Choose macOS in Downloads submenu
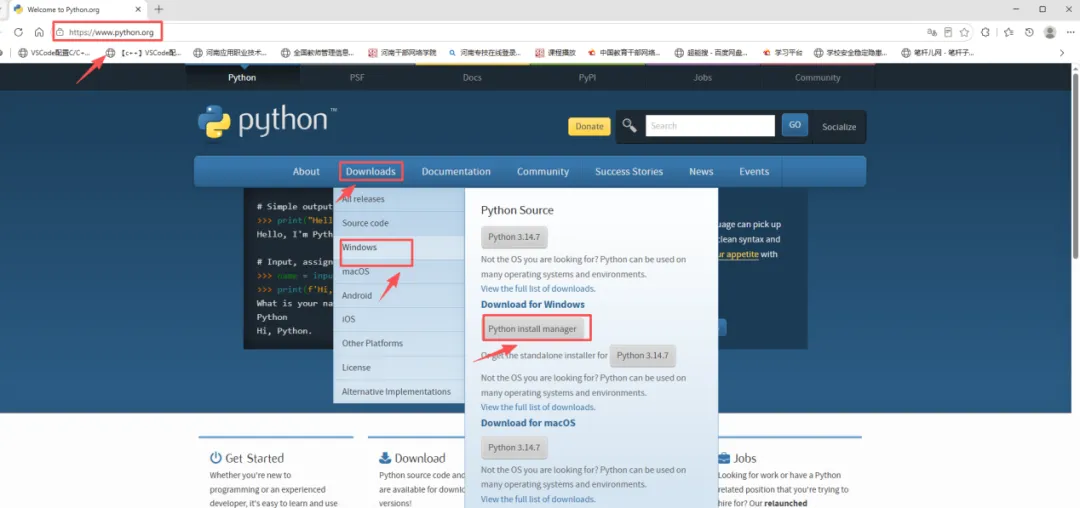1080x508 pixels. click(399, 271)
